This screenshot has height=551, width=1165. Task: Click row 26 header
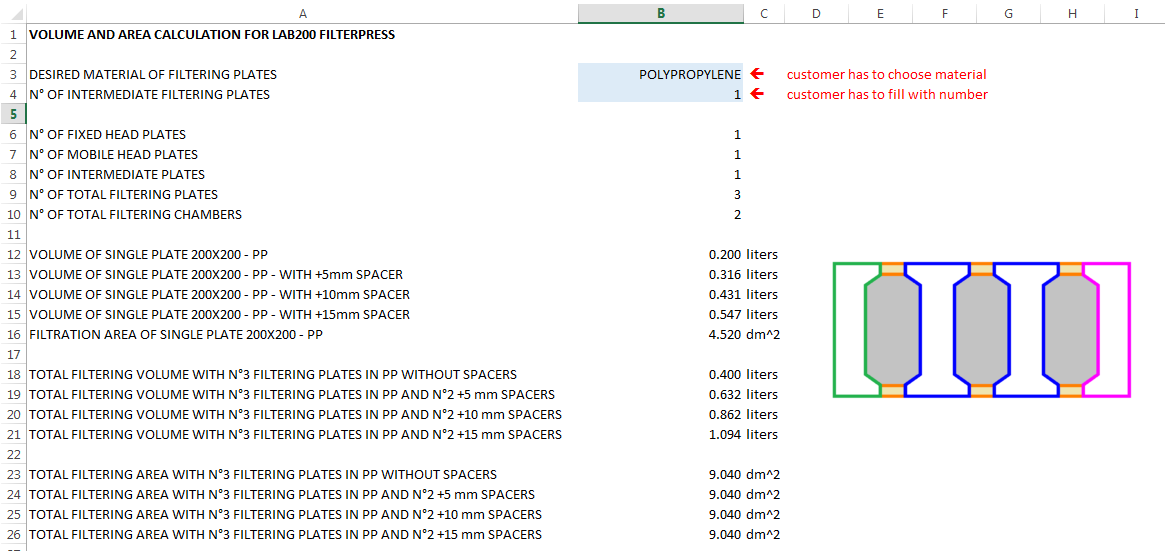click(13, 534)
